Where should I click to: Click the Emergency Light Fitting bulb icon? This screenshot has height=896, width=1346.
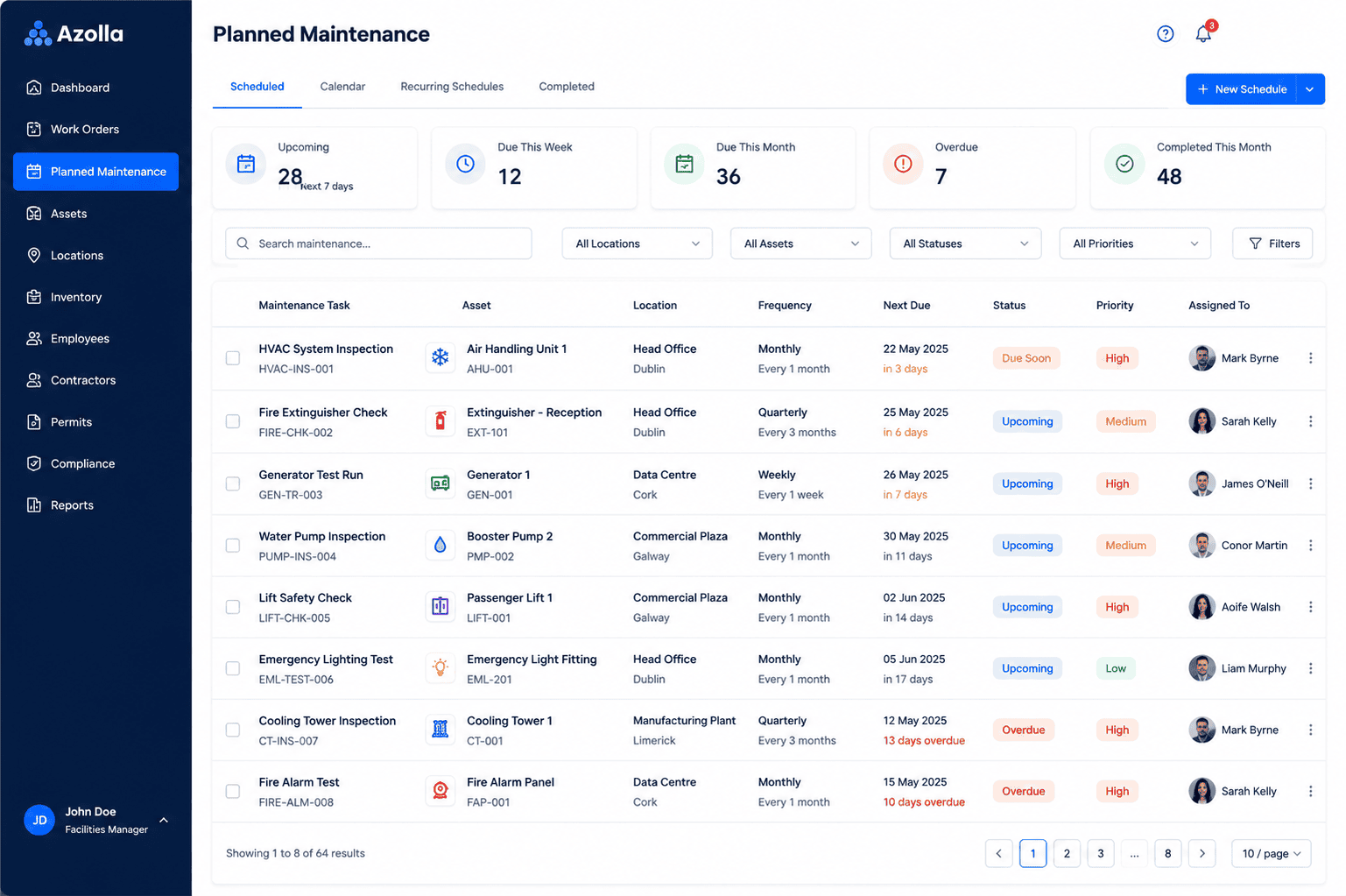[440, 667]
